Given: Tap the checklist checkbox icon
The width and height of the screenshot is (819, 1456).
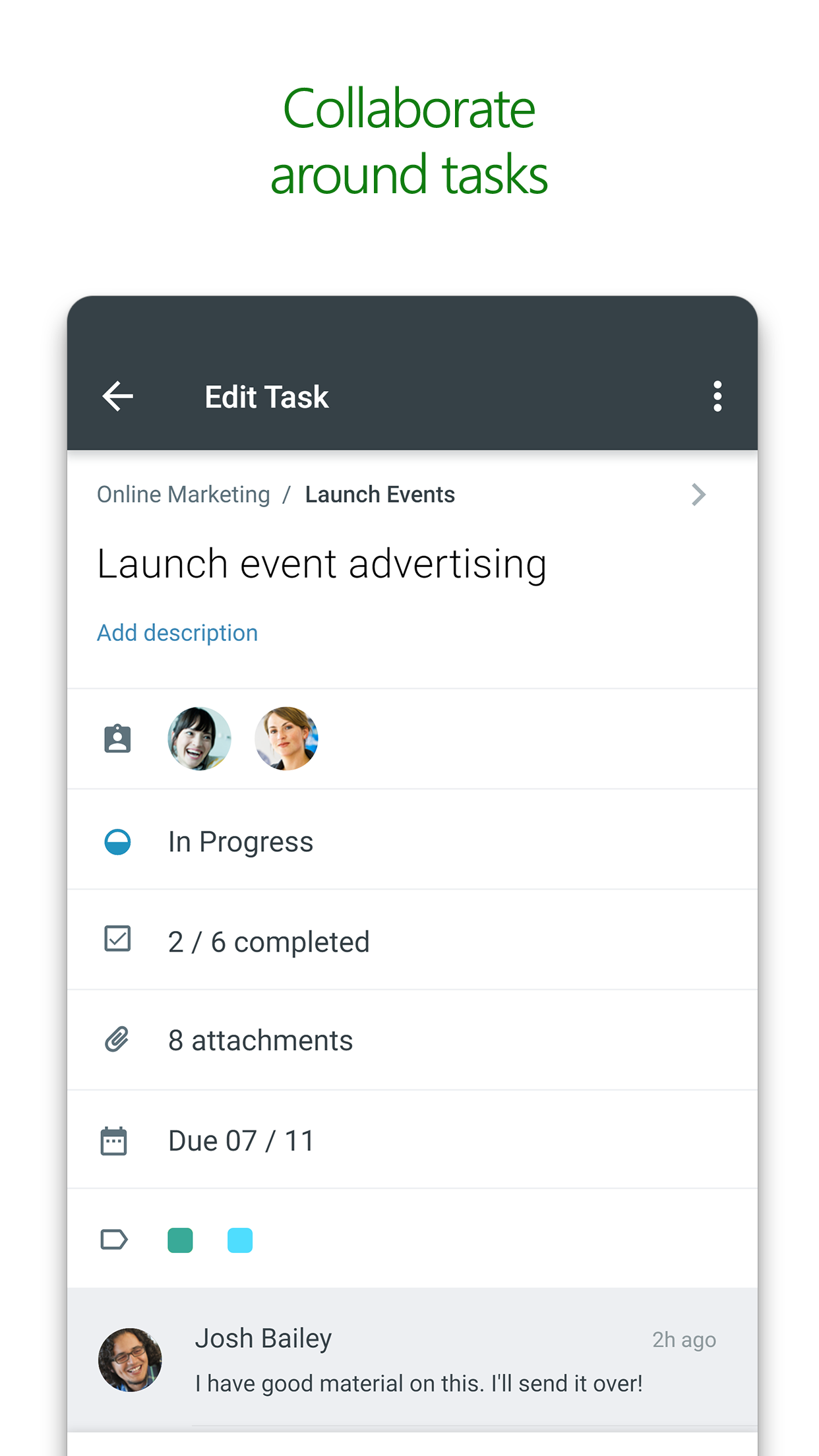Looking at the screenshot, I should click(117, 939).
